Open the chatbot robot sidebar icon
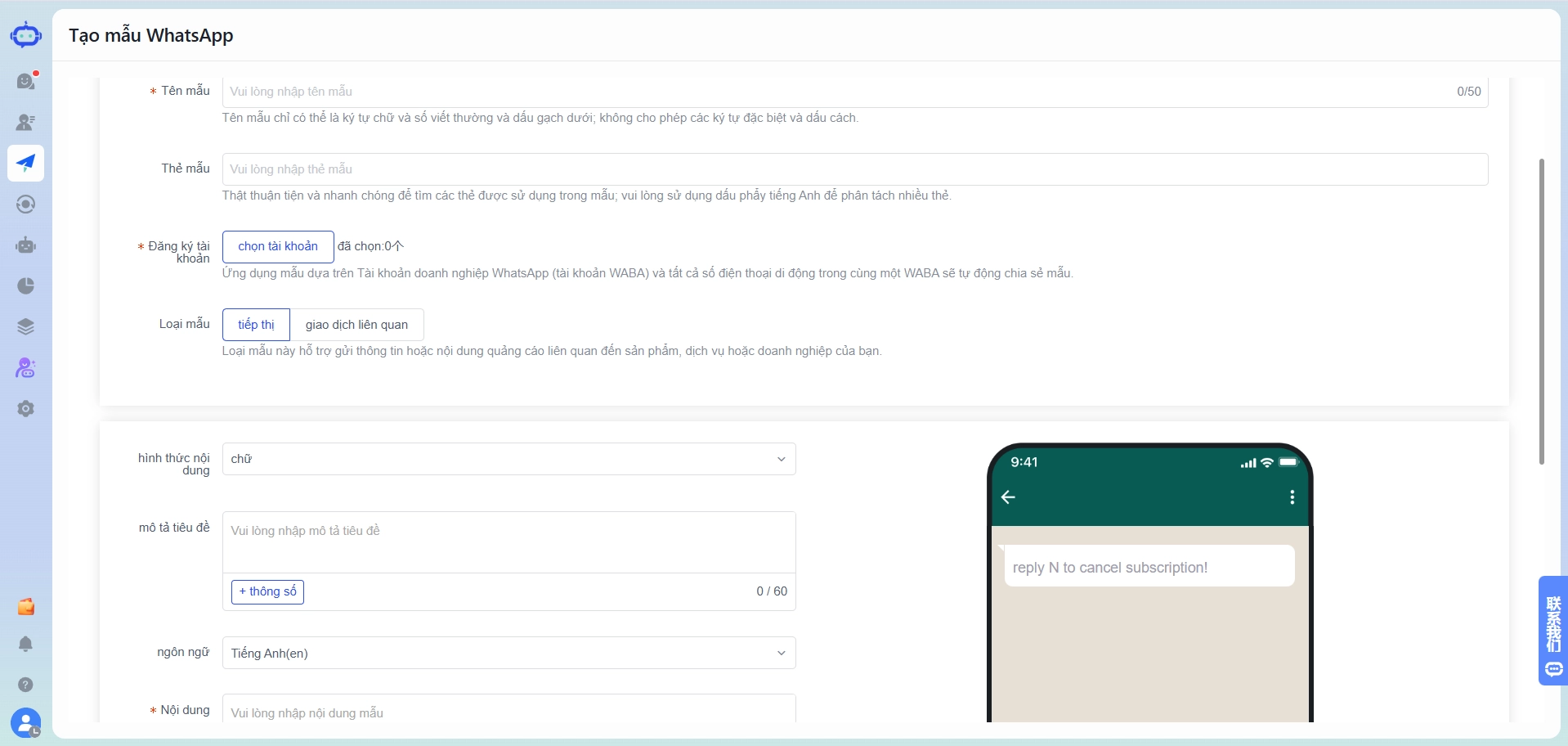1568x746 pixels. [x=25, y=245]
